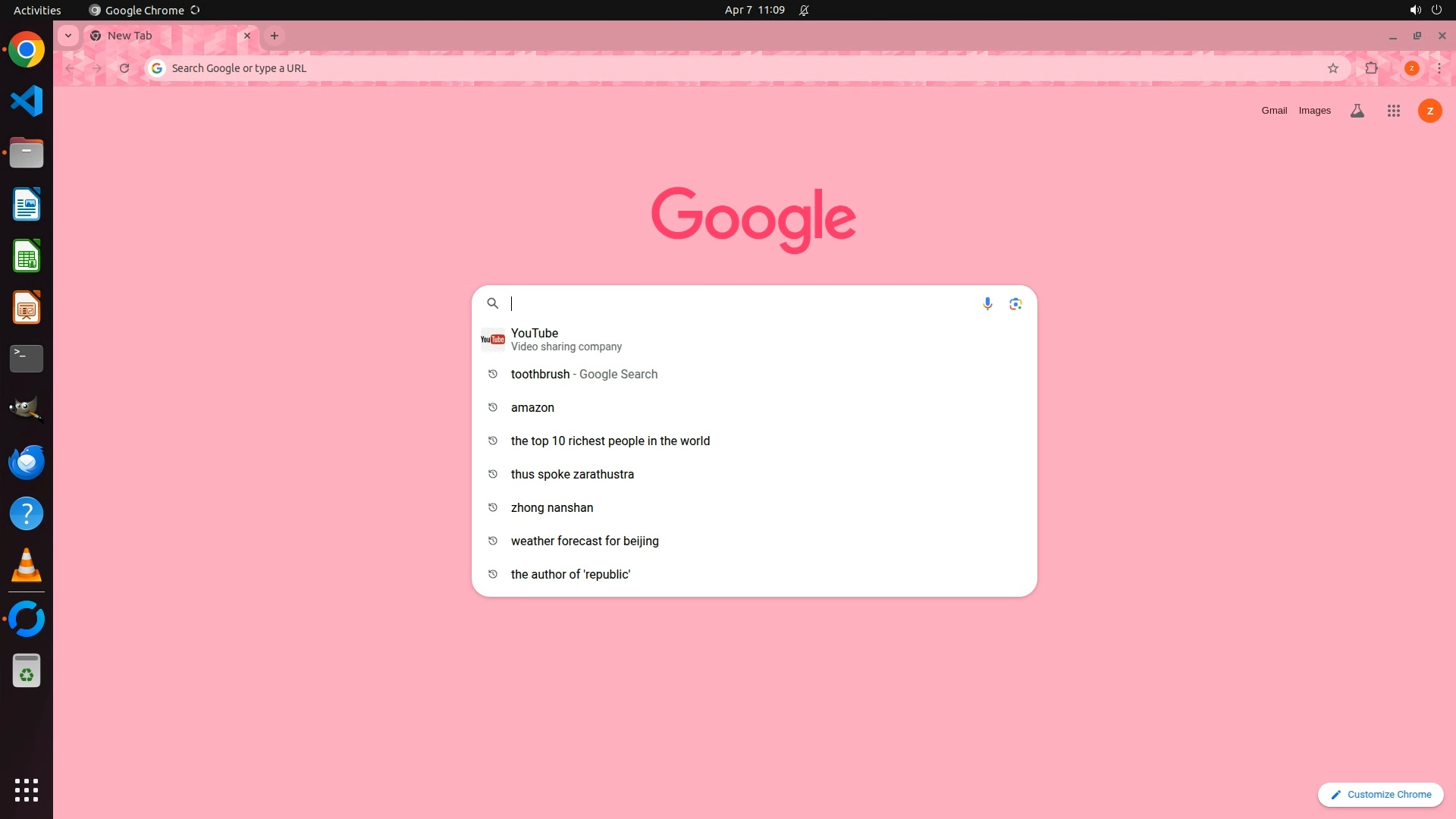
Task: Reload the current page
Action: point(124,68)
